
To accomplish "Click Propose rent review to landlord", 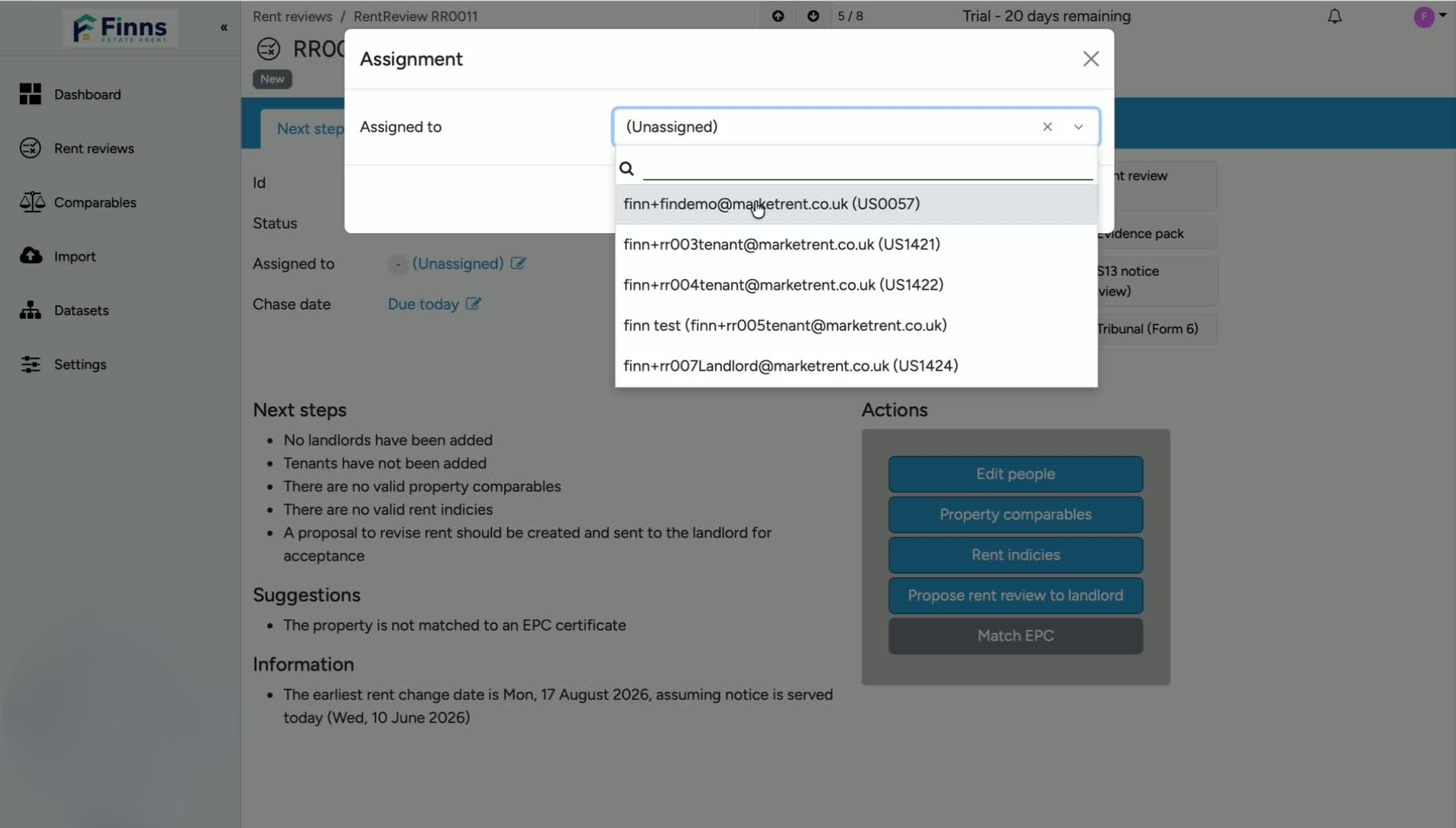I will coord(1016,596).
